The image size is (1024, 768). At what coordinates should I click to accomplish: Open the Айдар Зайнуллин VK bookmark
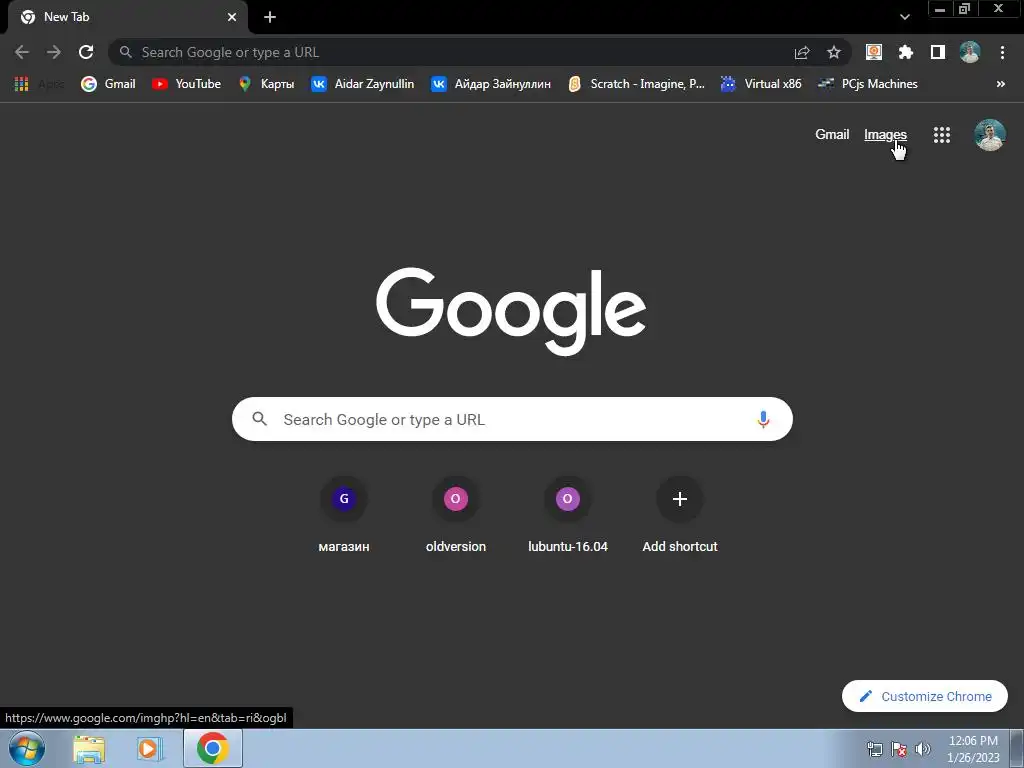pos(491,84)
